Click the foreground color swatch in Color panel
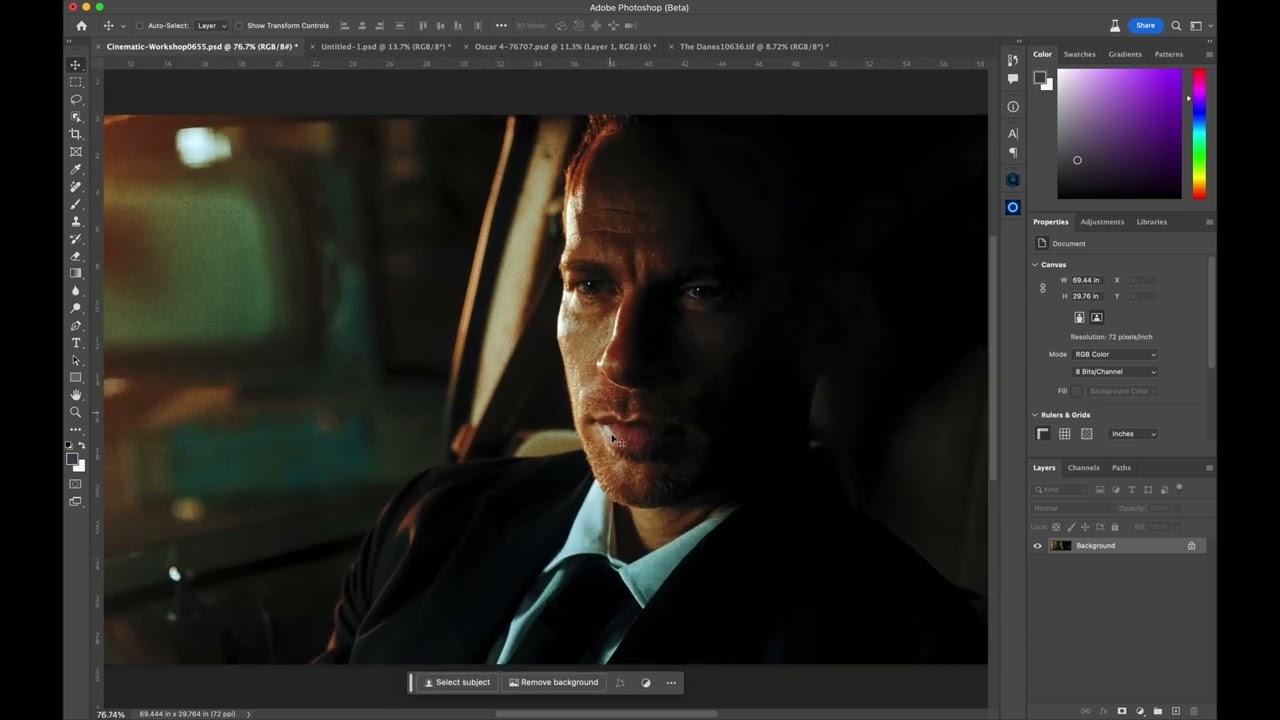Screen dimensions: 1280x720 1040,78
